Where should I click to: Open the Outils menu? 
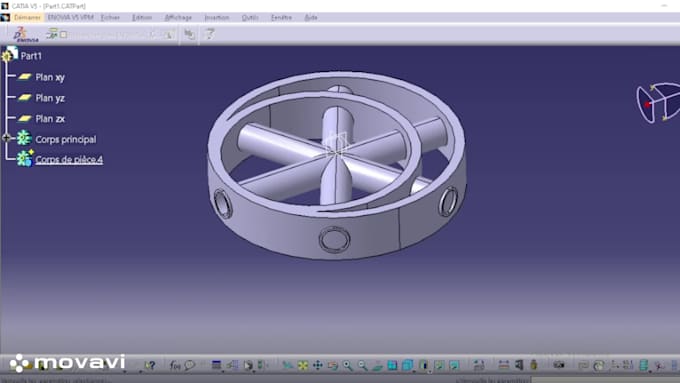pyautogui.click(x=250, y=17)
